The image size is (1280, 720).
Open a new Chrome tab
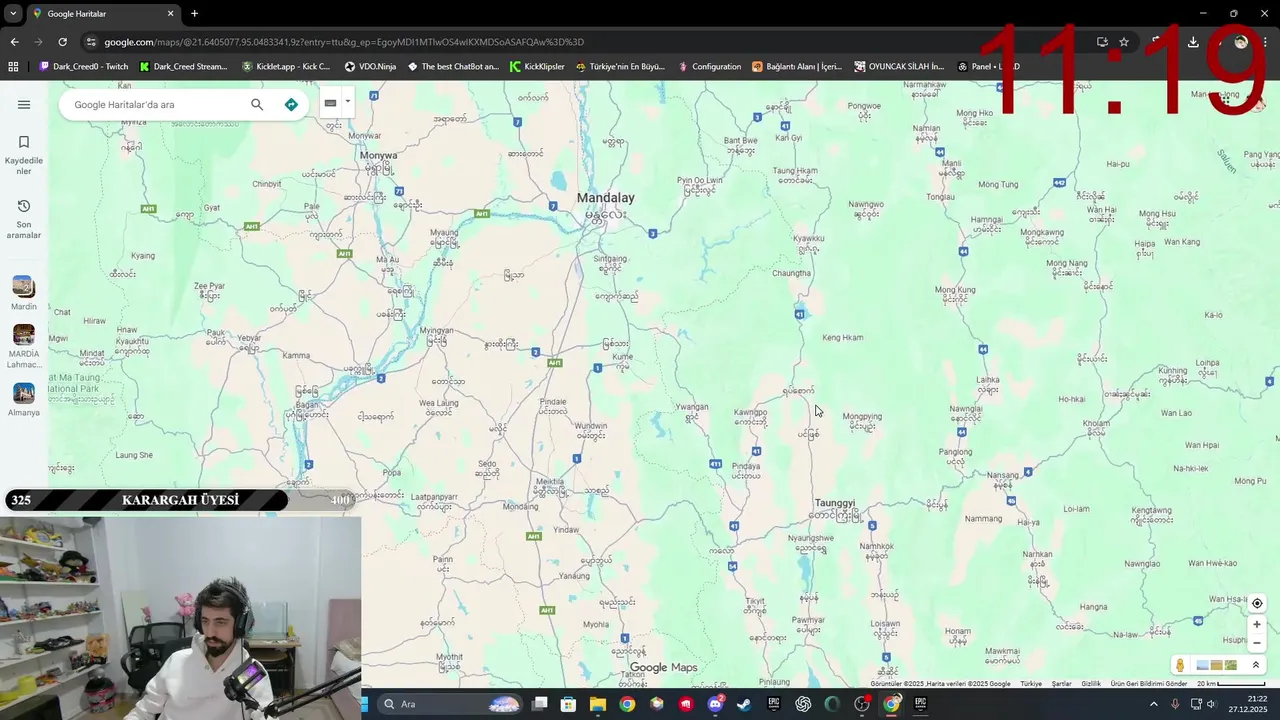[x=194, y=14]
